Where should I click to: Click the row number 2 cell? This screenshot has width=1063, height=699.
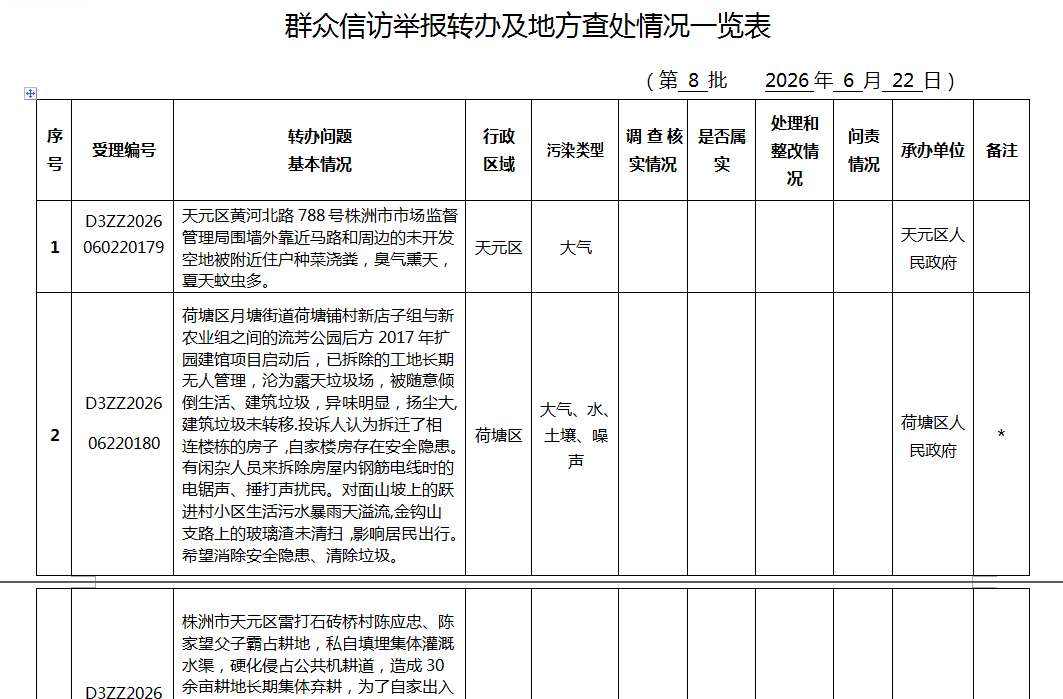point(54,435)
